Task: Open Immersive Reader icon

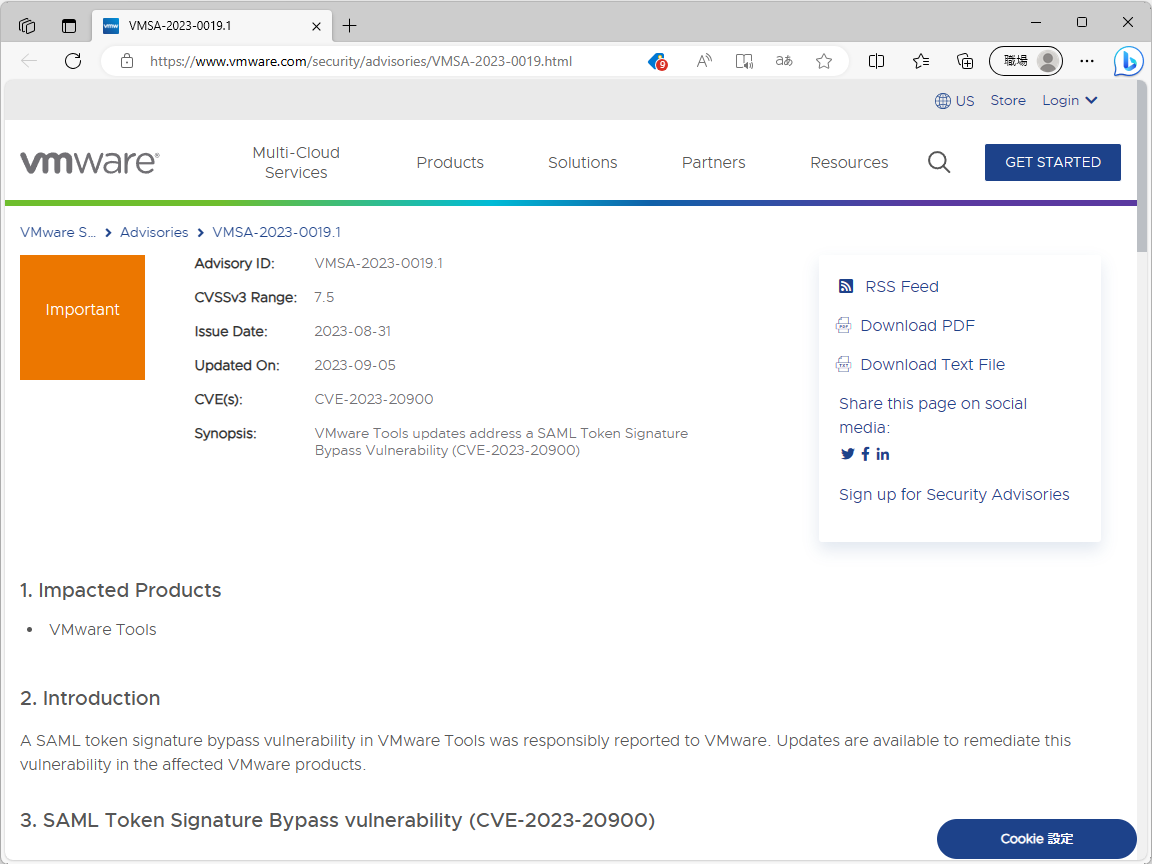Action: coord(744,61)
